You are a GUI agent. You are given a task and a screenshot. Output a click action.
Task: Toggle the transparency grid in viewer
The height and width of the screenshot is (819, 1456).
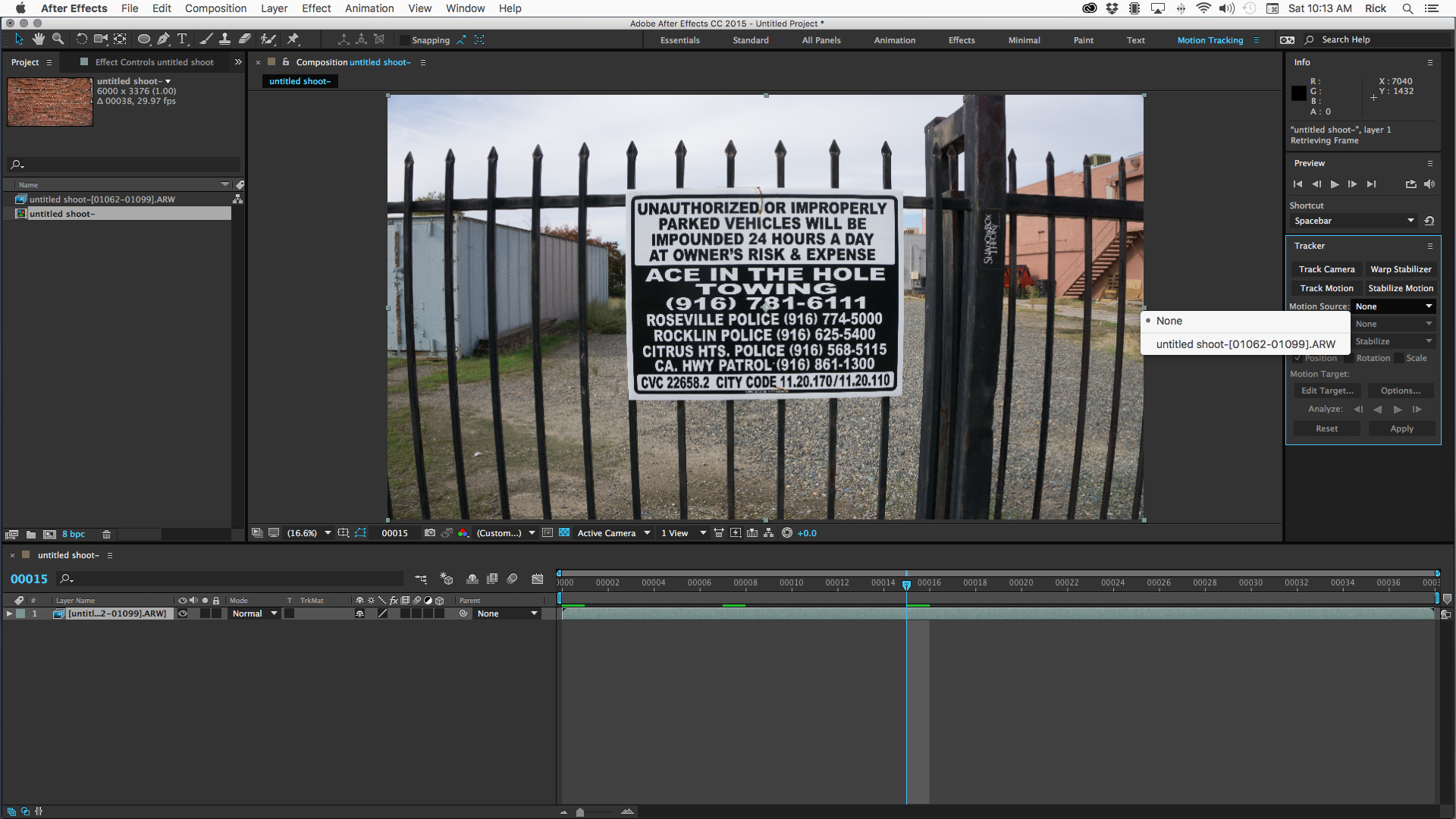pos(564,533)
